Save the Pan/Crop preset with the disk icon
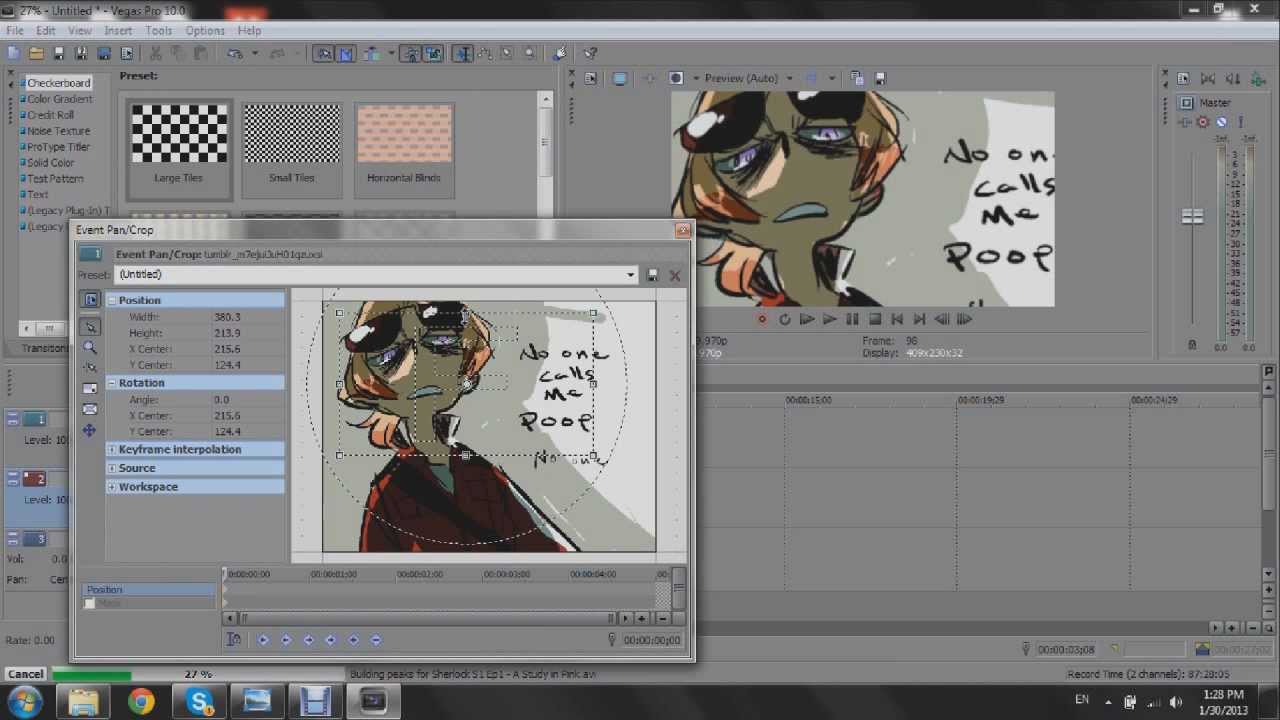Image resolution: width=1280 pixels, height=720 pixels. 653,275
